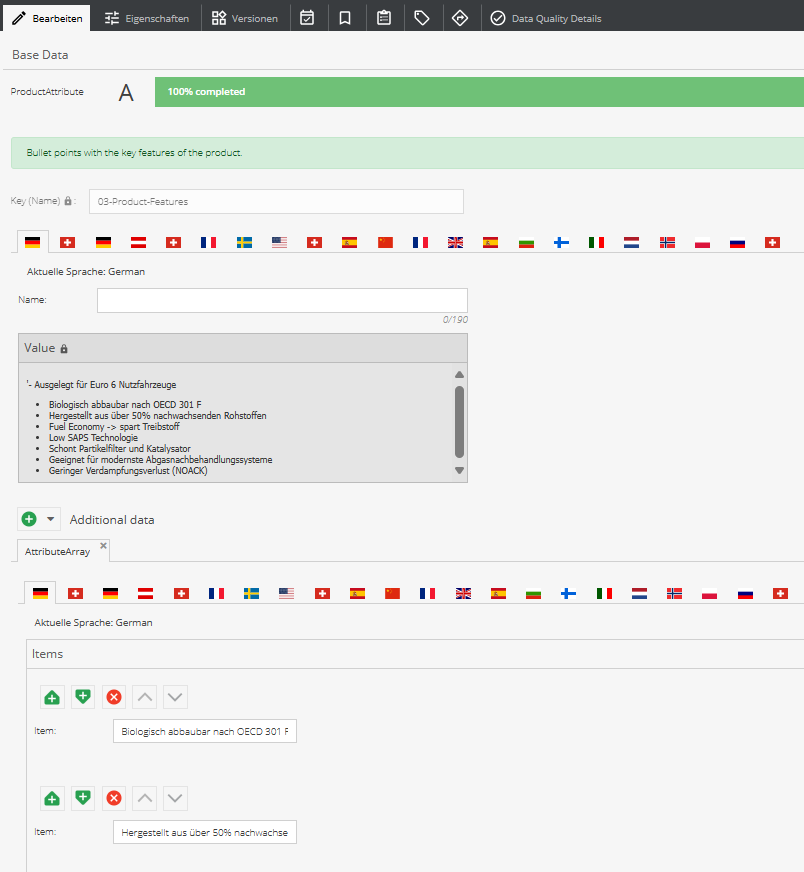804x872 pixels.
Task: Open the scheduling calendar icon in toolbar
Action: point(308,18)
